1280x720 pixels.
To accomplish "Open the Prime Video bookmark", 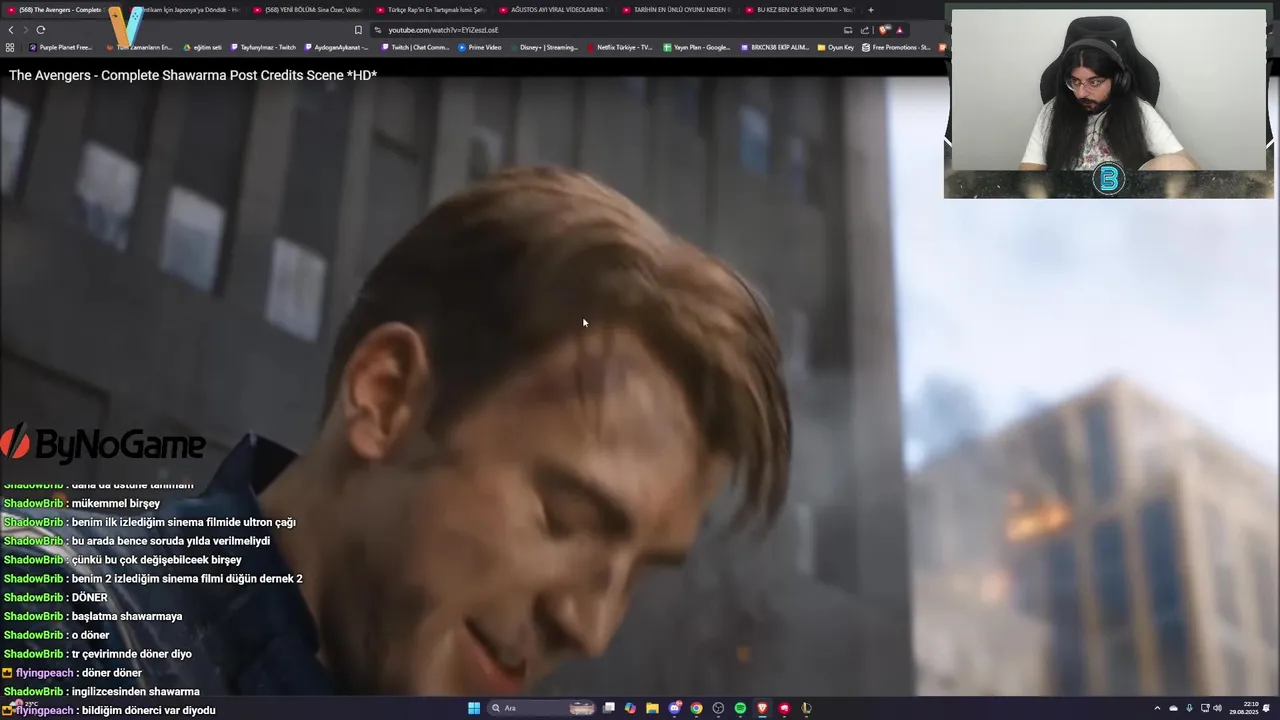I will pyautogui.click(x=480, y=47).
